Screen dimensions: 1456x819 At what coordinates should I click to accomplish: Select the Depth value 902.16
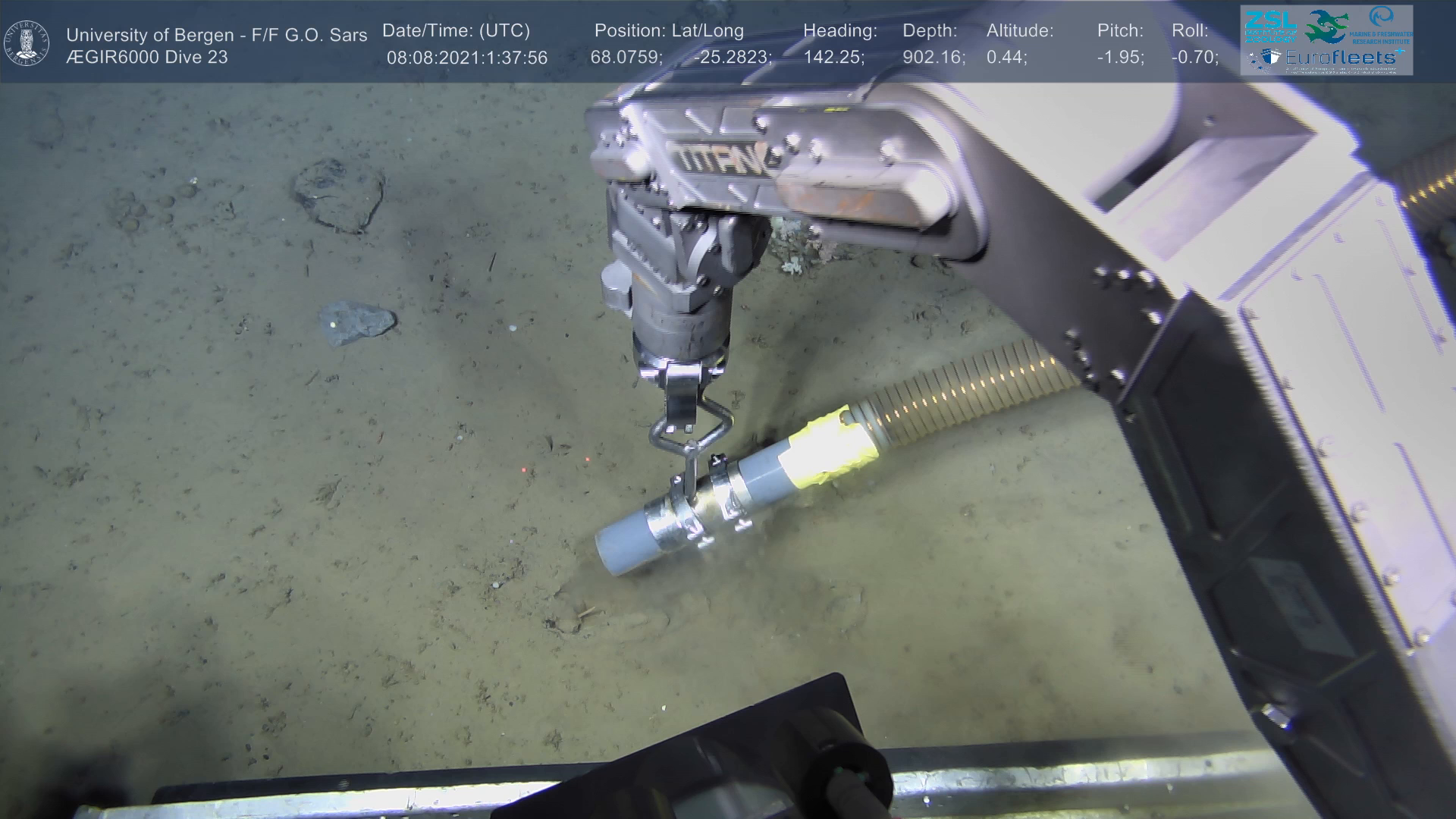(934, 58)
